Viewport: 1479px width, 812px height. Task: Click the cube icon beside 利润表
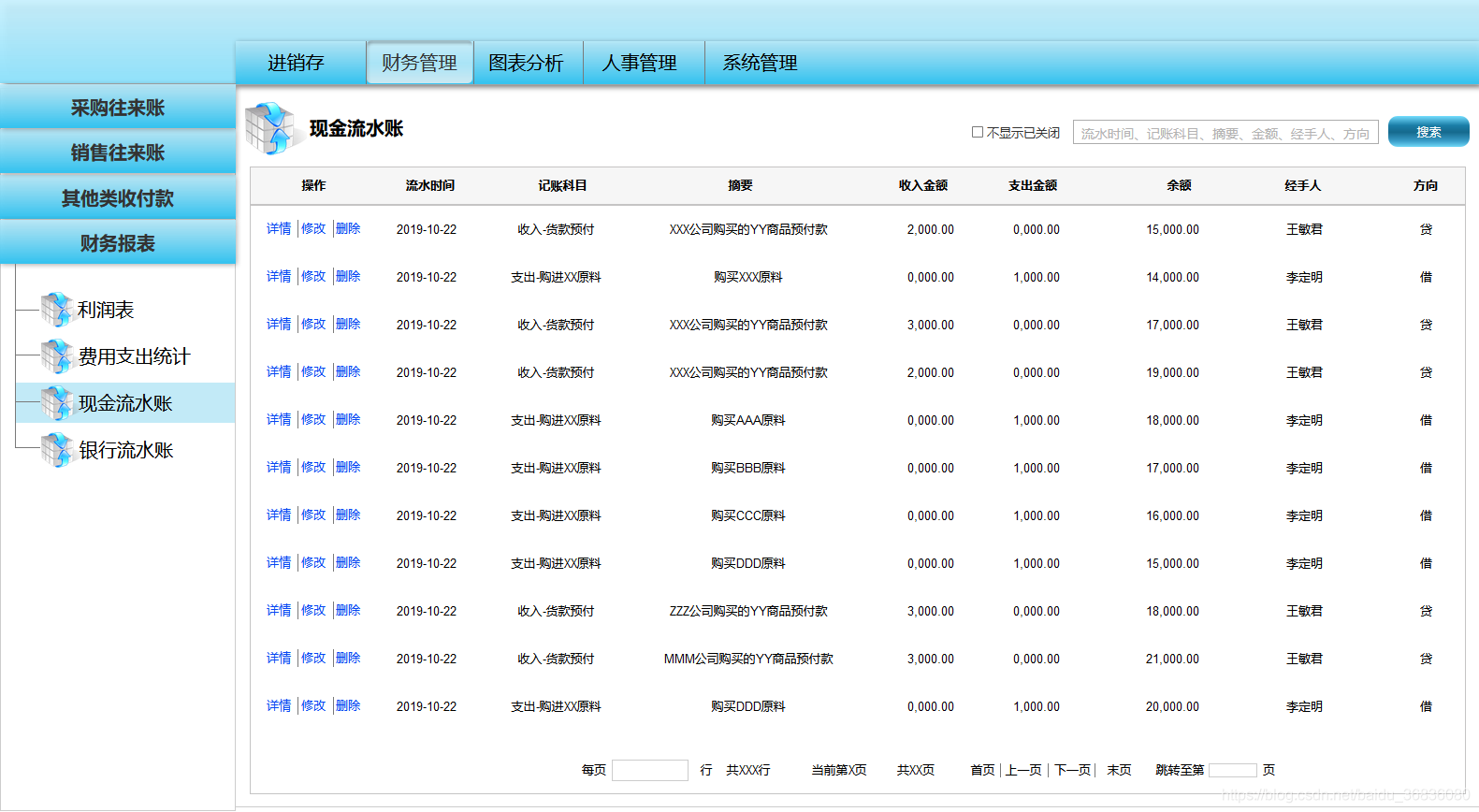click(x=56, y=310)
